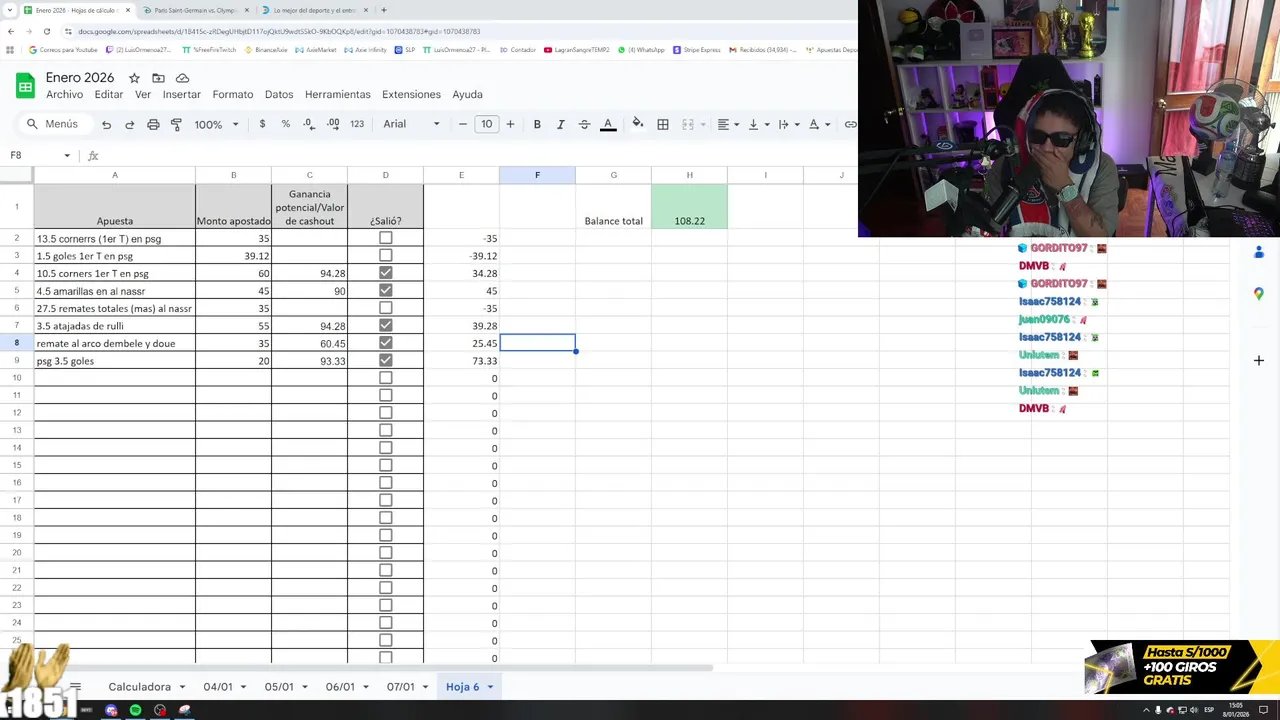The image size is (1280, 720).
Task: Check the 27.5 remates totales row box
Action: [x=385, y=308]
